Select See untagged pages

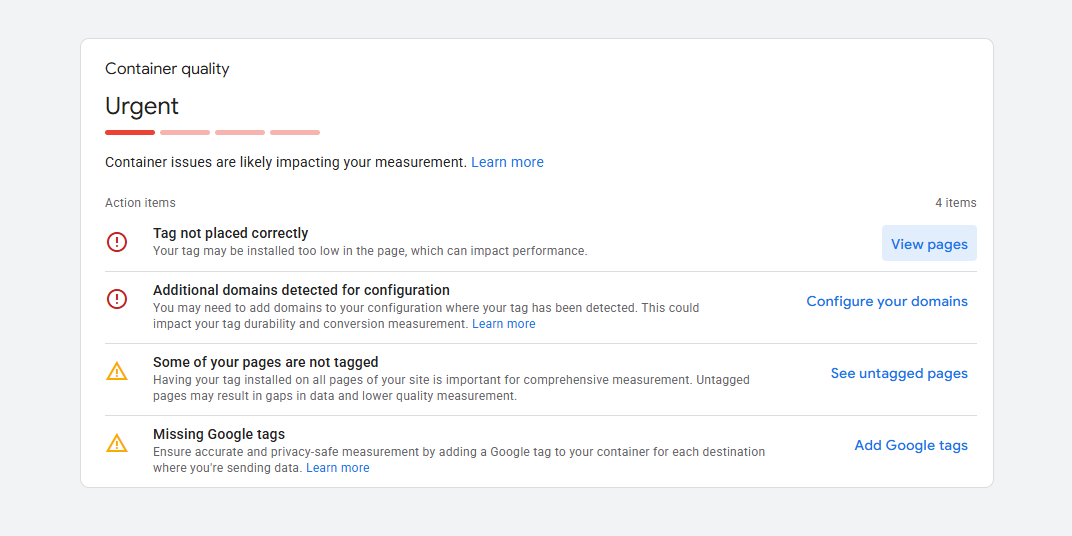[x=899, y=373]
